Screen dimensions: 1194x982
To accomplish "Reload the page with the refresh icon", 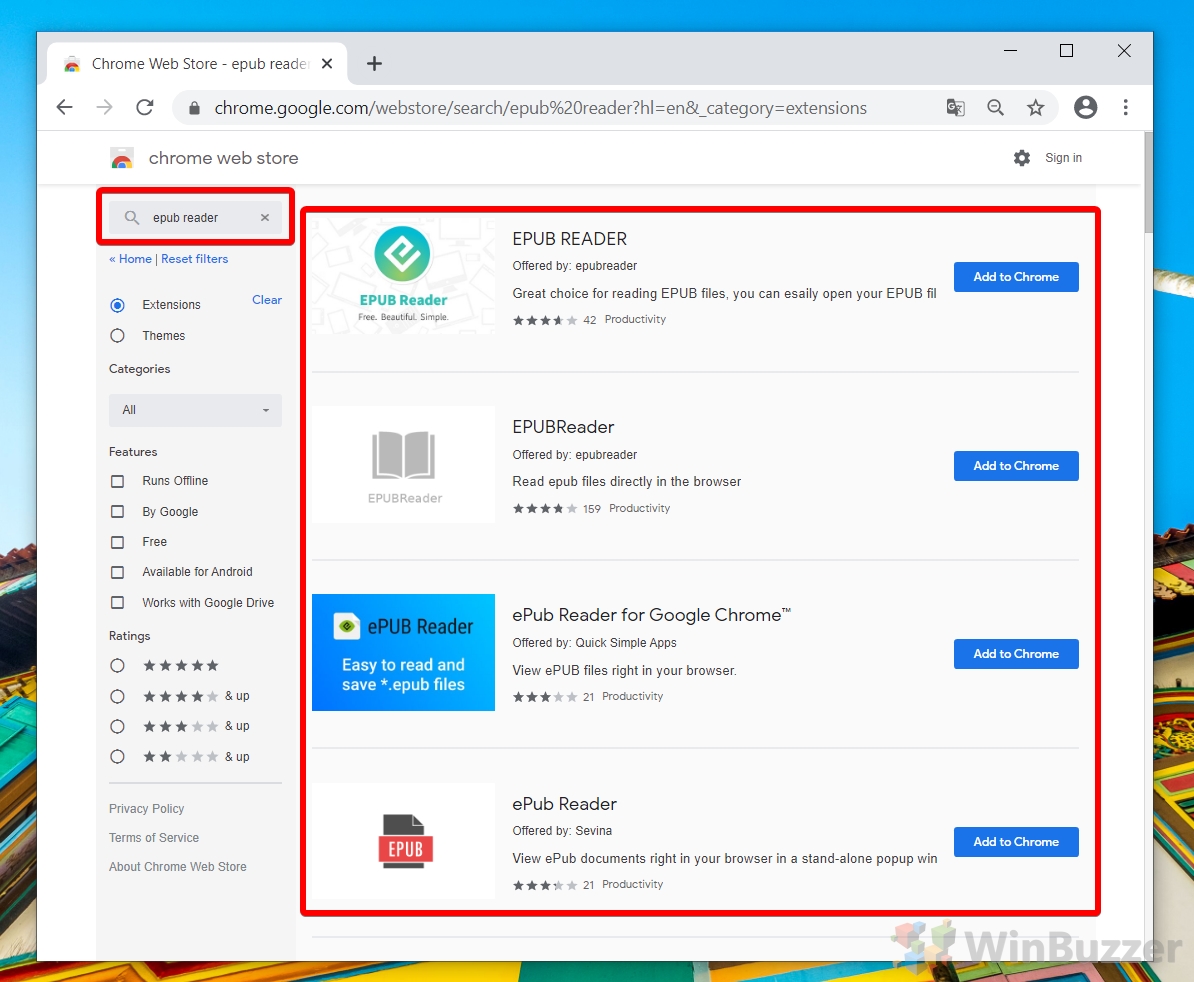I will click(x=145, y=107).
